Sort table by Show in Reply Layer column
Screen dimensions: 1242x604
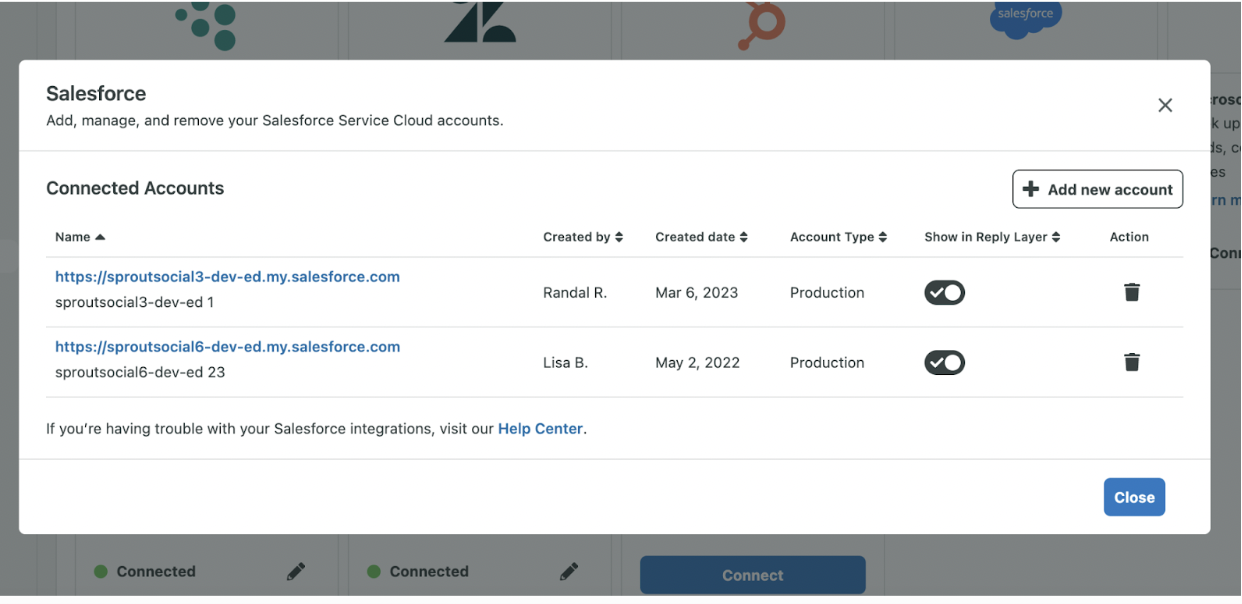(x=992, y=237)
